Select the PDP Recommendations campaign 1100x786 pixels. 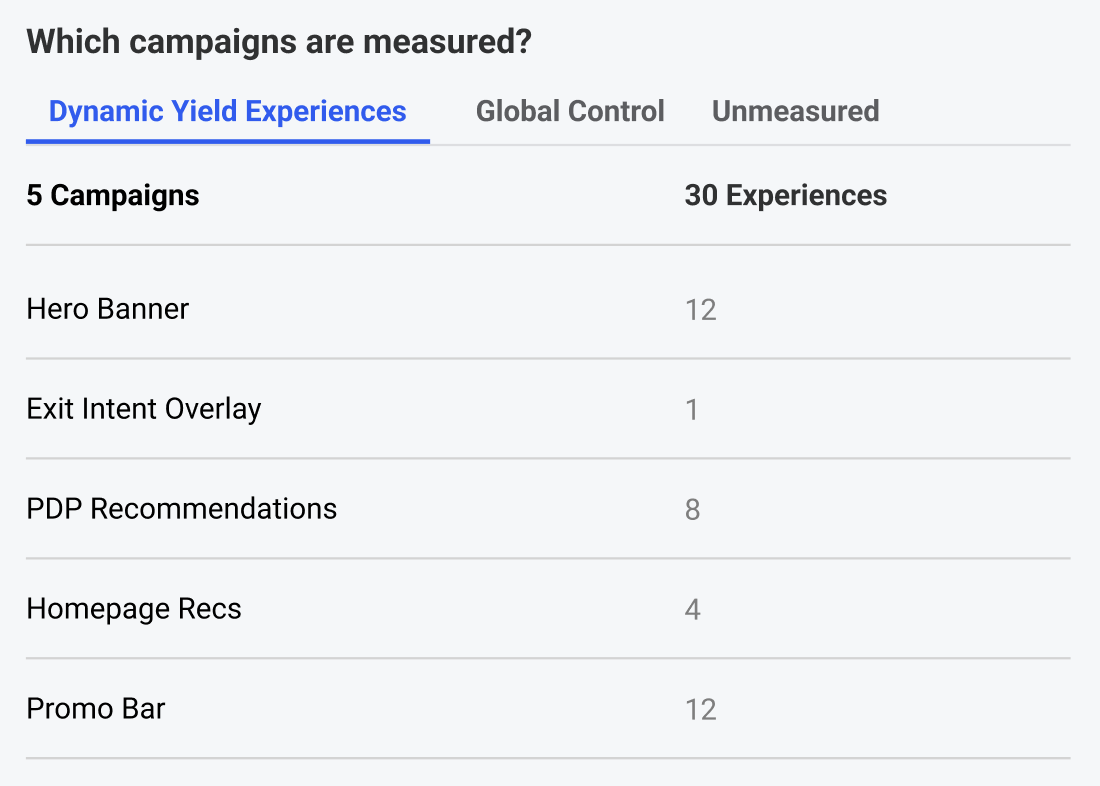(x=548, y=509)
